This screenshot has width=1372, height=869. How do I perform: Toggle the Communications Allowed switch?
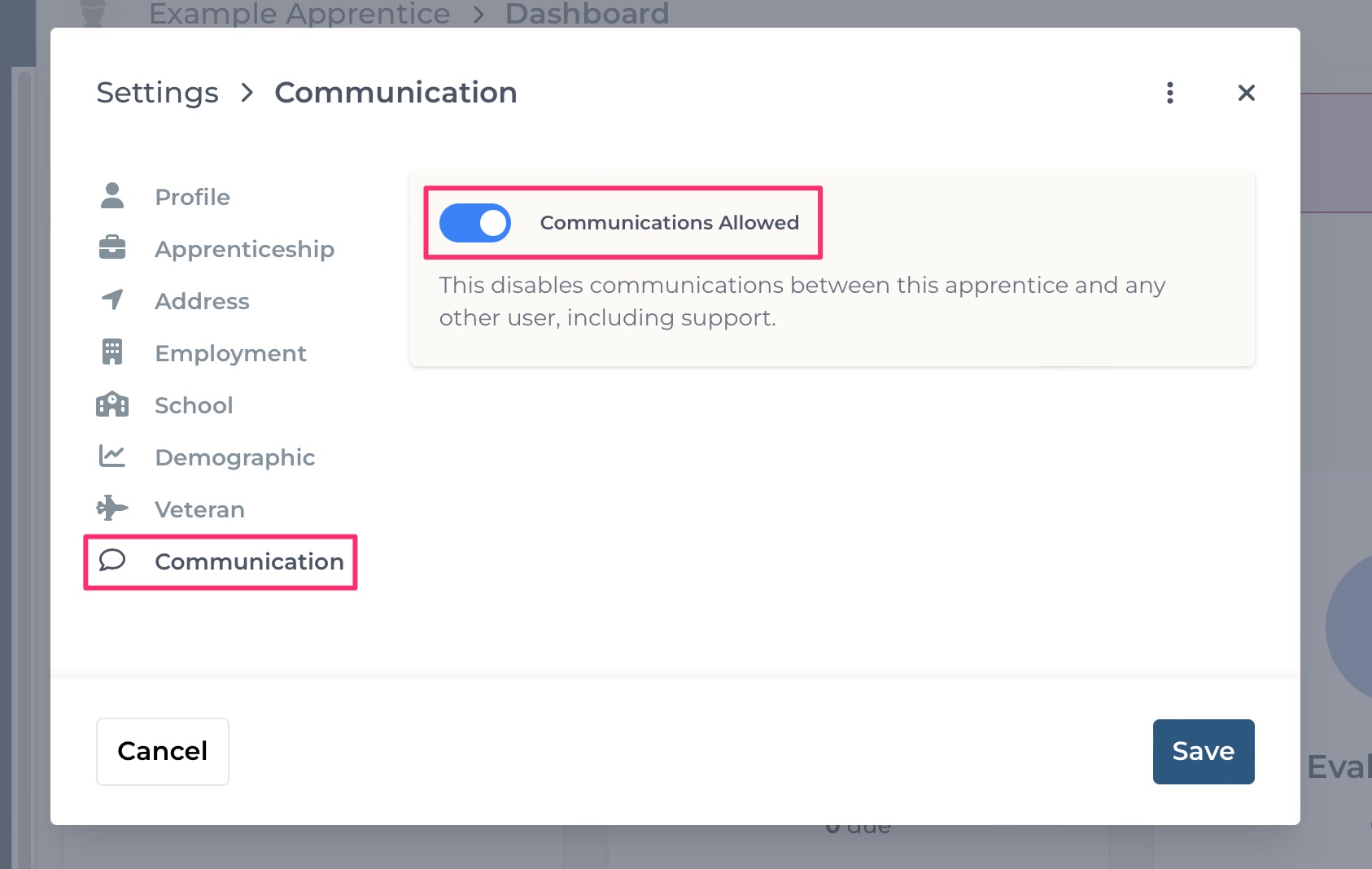[475, 223]
